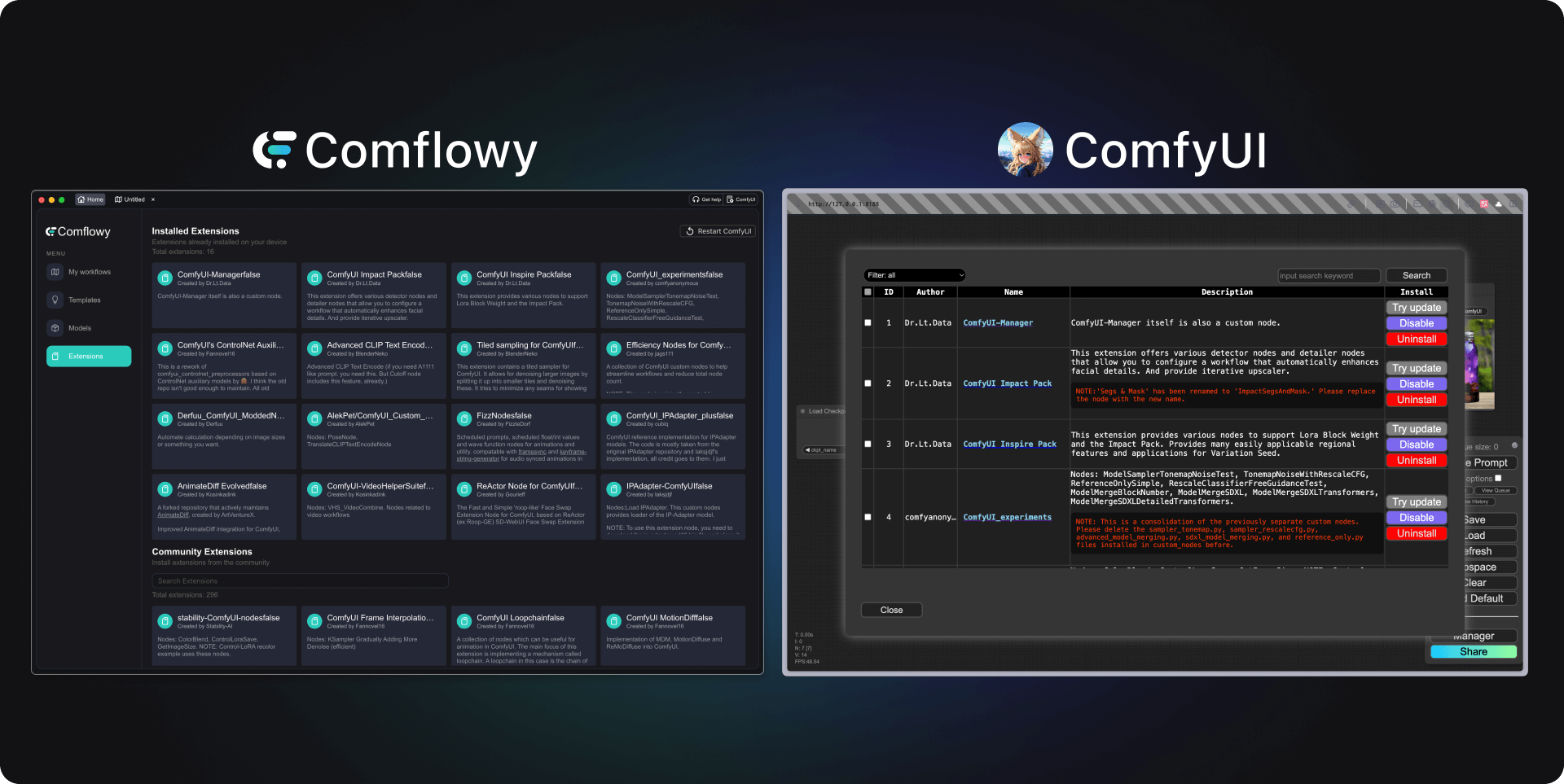
Task: Check the row 4 ComfyUI_experiments checkbox
Action: tap(868, 517)
